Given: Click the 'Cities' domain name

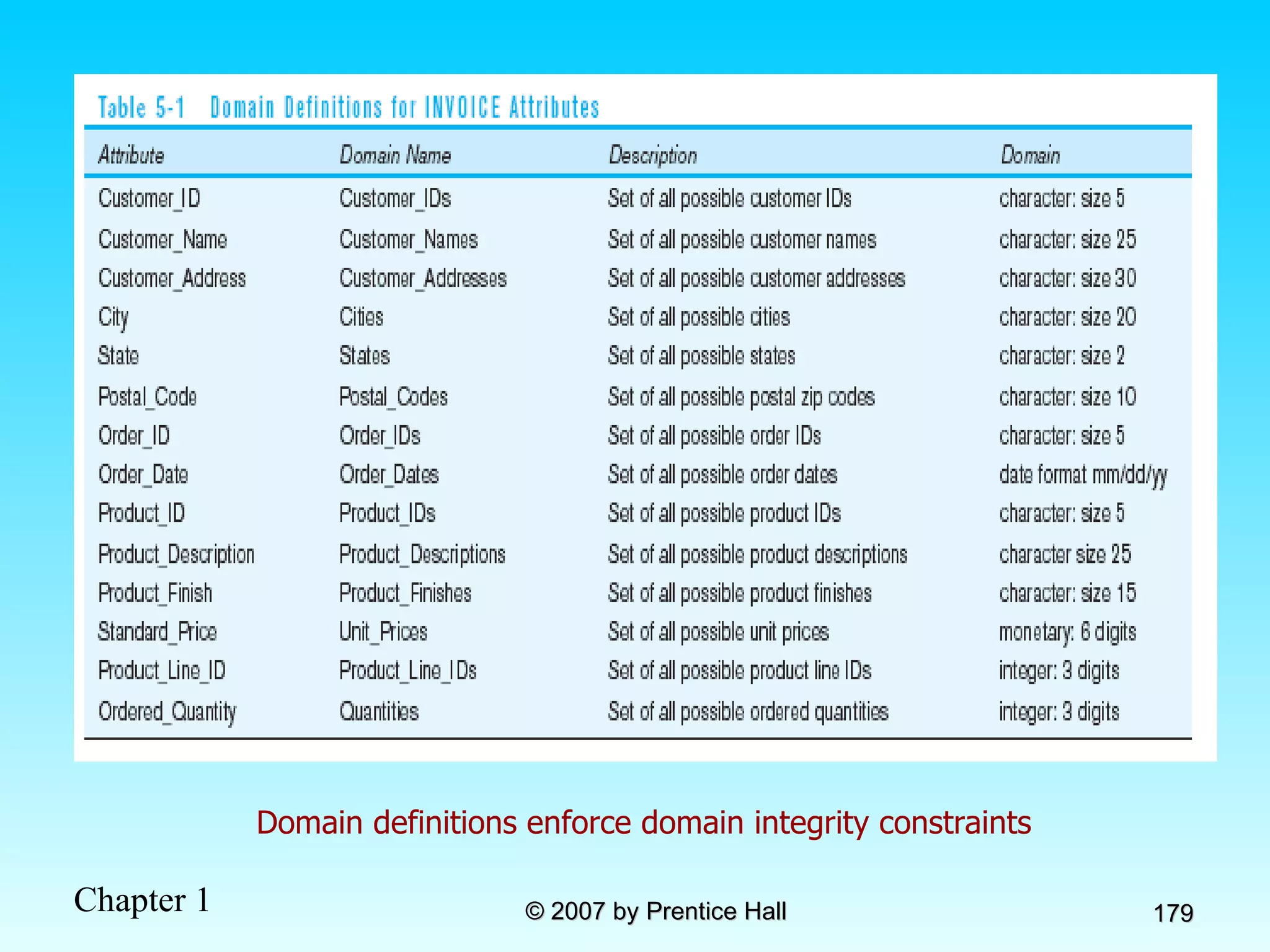Looking at the screenshot, I should click(362, 317).
